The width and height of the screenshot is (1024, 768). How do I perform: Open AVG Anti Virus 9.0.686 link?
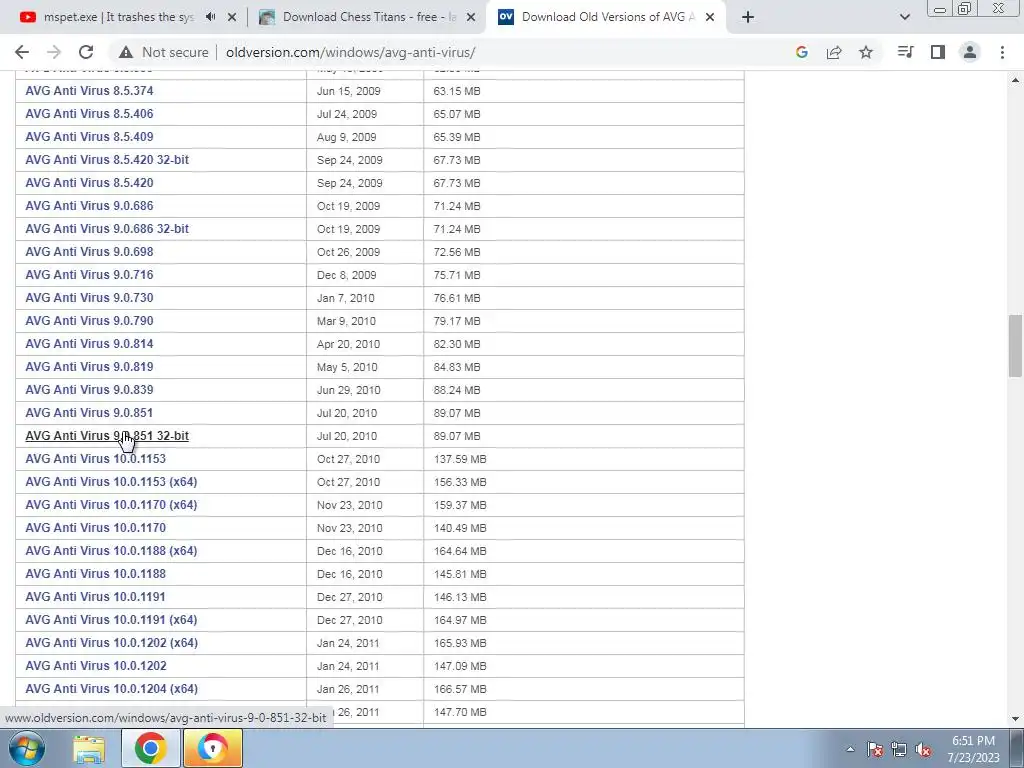[x=89, y=206]
